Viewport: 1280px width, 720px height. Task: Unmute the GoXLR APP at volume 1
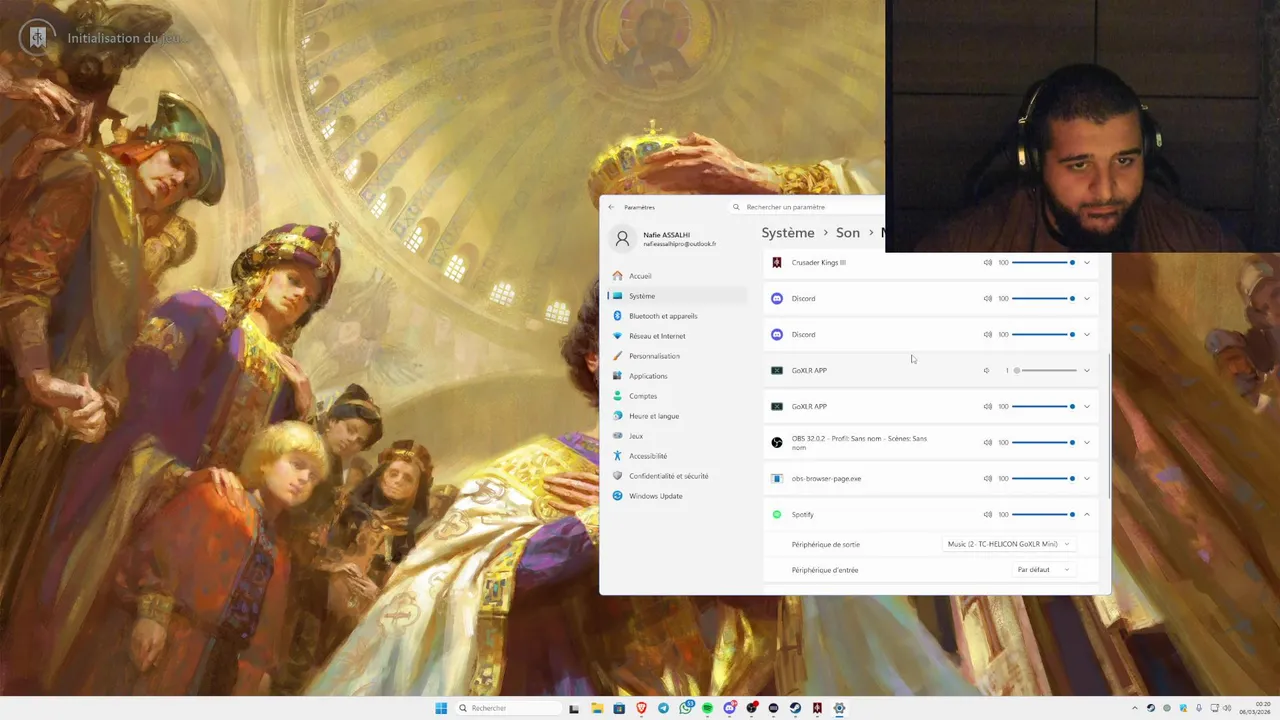[987, 371]
